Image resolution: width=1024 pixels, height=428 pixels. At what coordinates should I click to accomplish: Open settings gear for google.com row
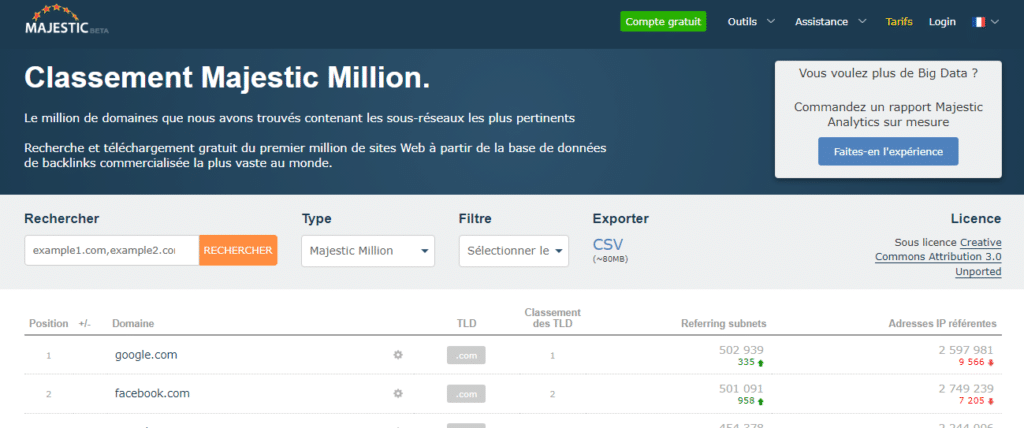click(x=398, y=355)
